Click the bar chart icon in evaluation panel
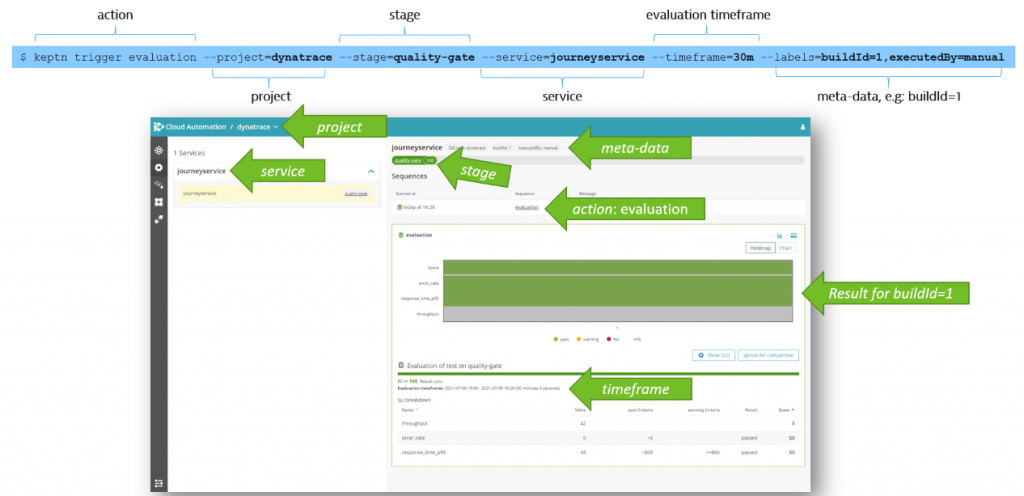The image size is (1024, 496). [780, 235]
